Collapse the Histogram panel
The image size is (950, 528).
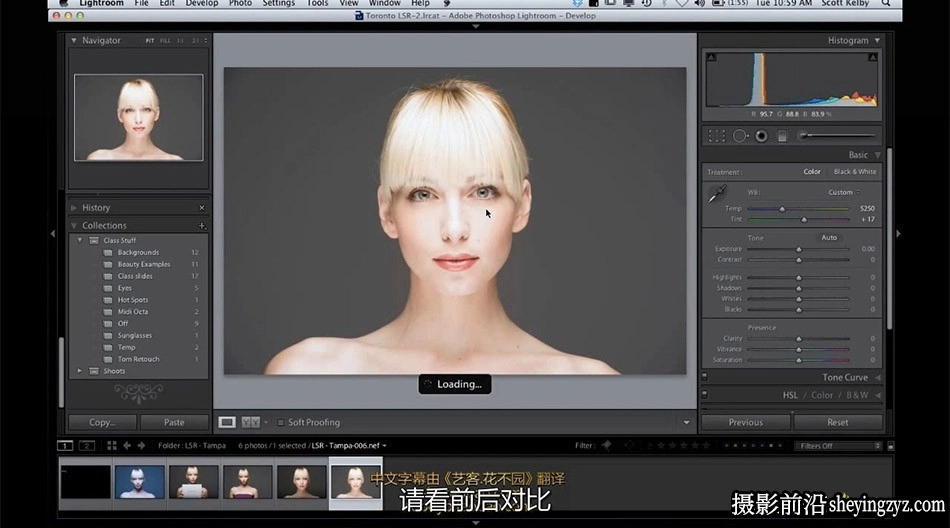[877, 41]
